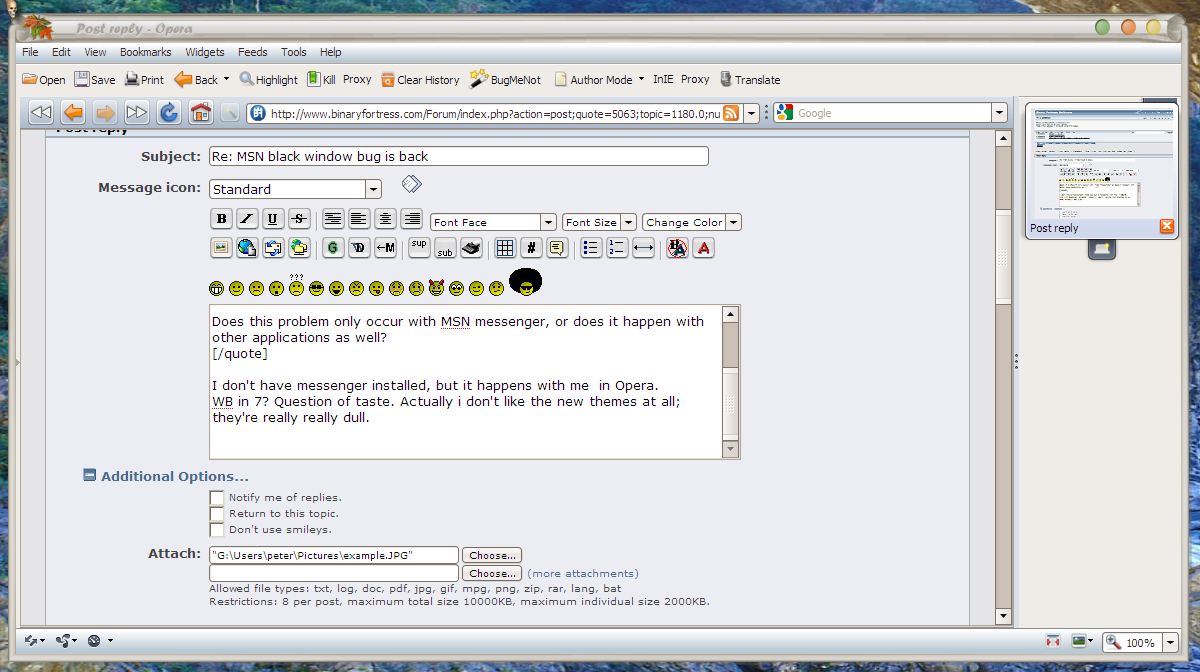
Task: Enable 'Notify me of replies' checkbox
Action: coord(216,497)
